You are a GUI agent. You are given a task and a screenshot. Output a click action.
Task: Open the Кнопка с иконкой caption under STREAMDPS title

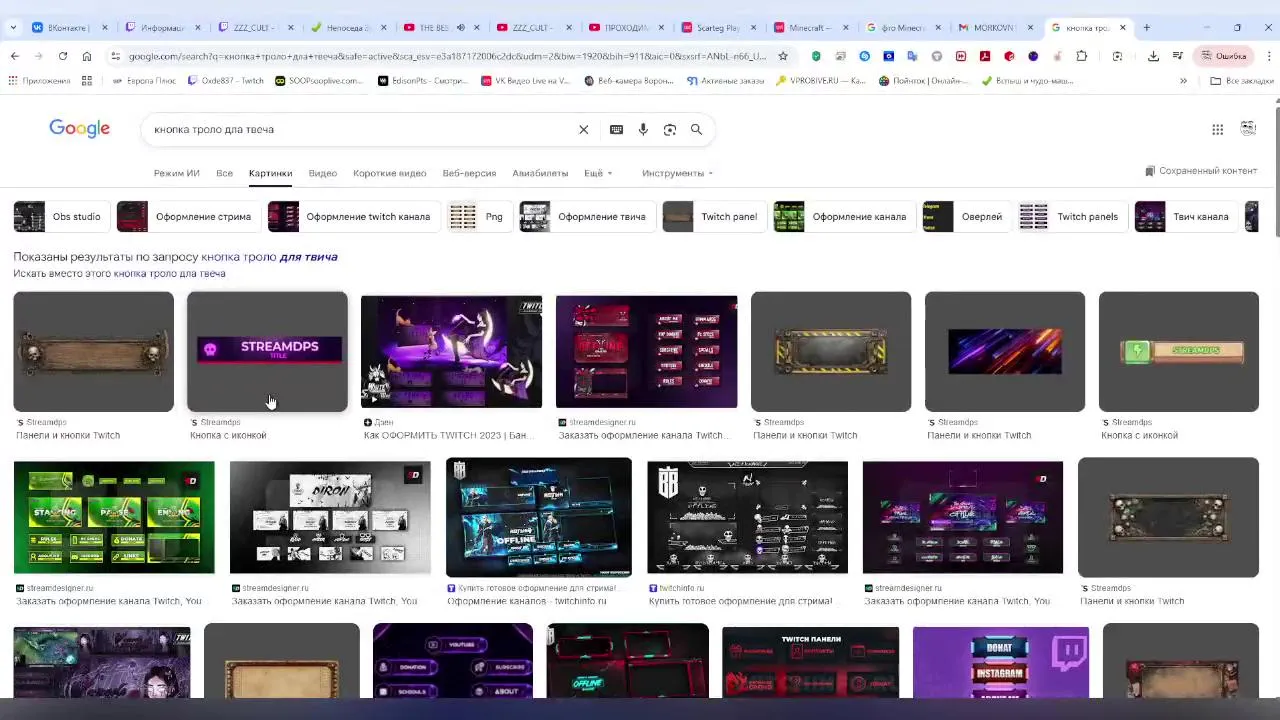pos(228,435)
